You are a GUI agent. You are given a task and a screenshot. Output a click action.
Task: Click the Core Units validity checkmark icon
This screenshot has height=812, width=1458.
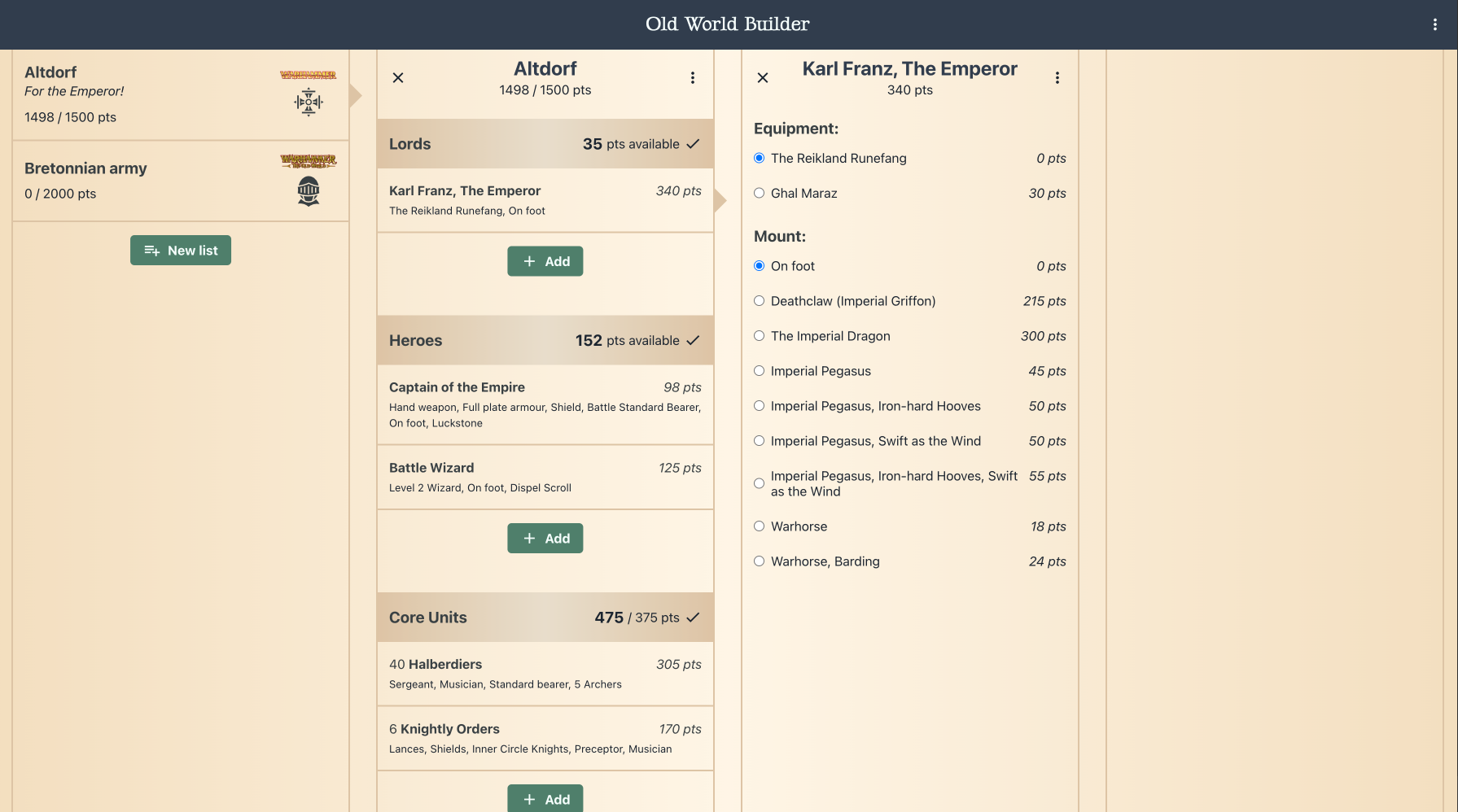[693, 618]
